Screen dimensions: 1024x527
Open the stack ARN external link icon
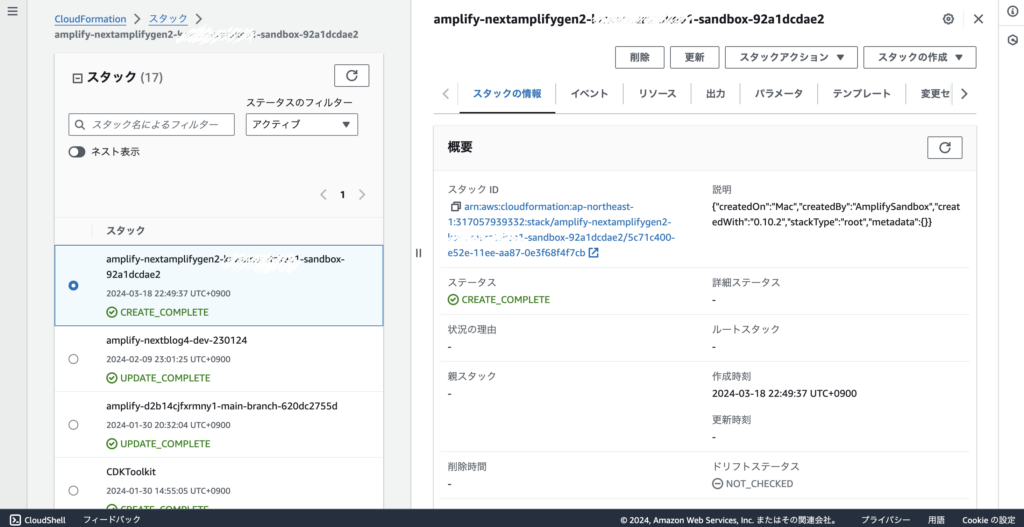coord(594,253)
